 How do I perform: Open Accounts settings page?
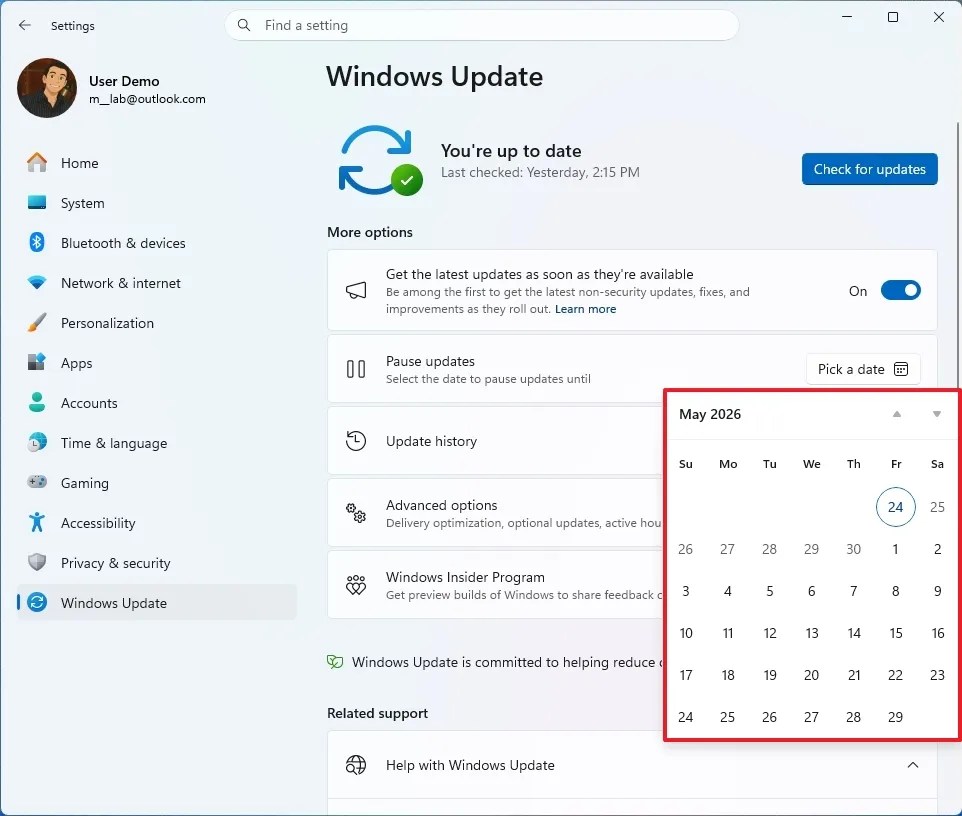[x=156, y=402]
